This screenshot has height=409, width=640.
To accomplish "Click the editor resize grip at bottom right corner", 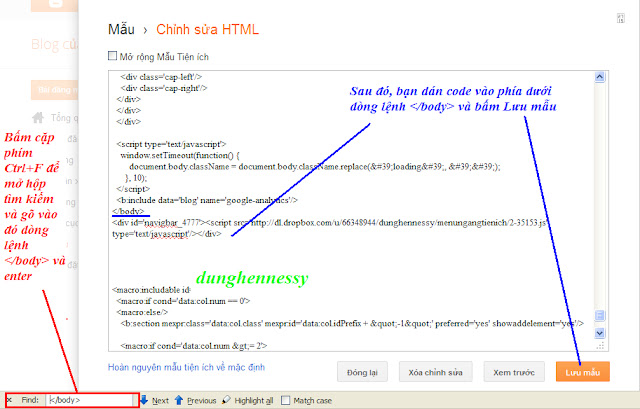I will pos(600,346).
